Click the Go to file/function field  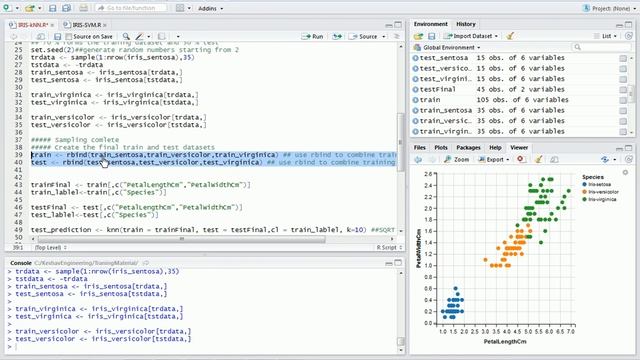coord(131,8)
